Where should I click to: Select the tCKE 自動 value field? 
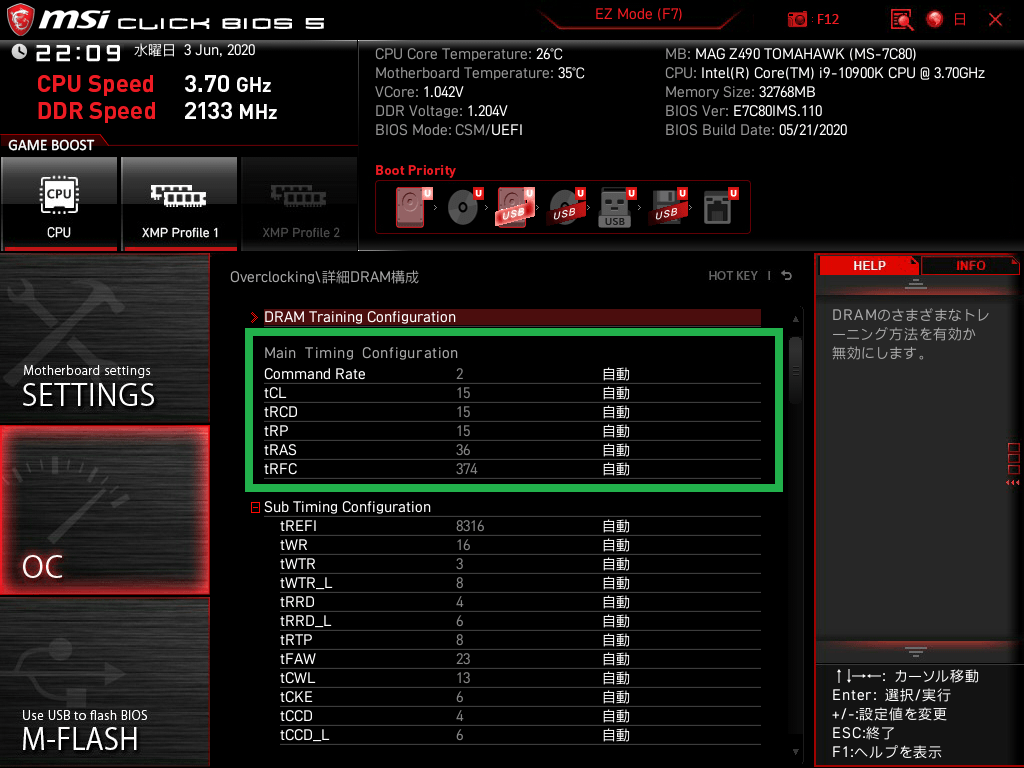pos(616,697)
